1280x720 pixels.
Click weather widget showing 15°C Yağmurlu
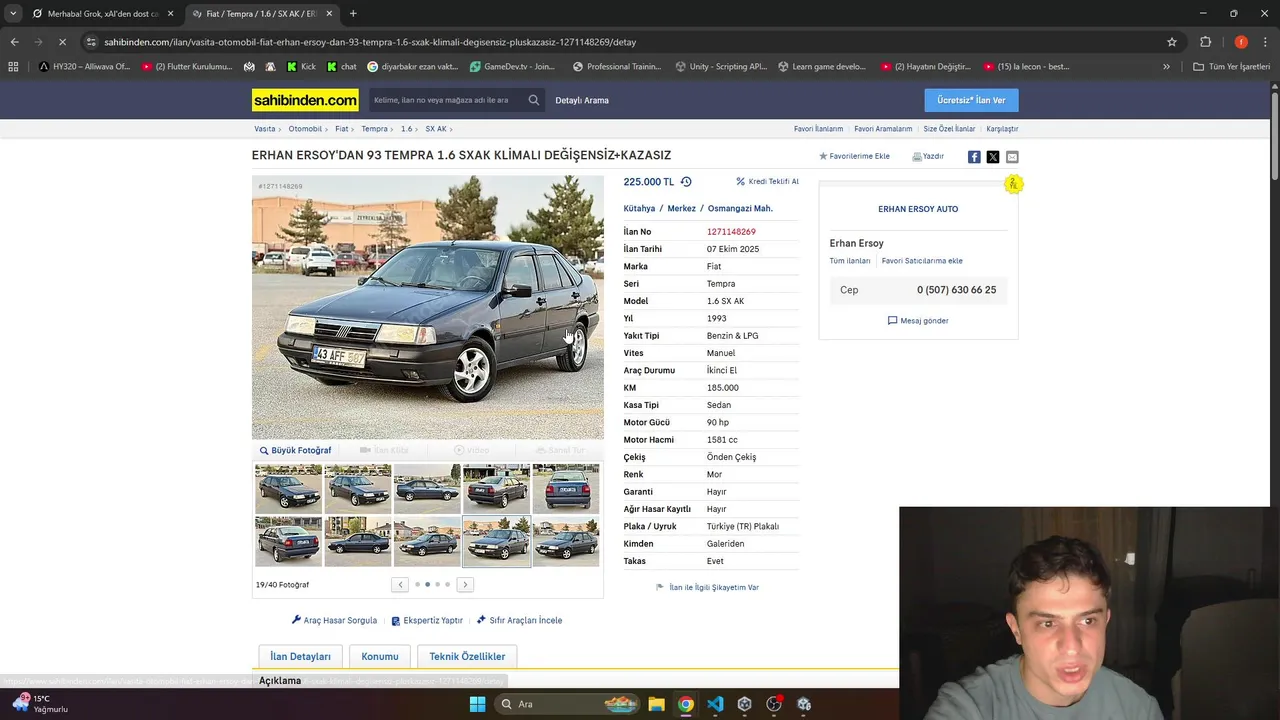(x=40, y=704)
